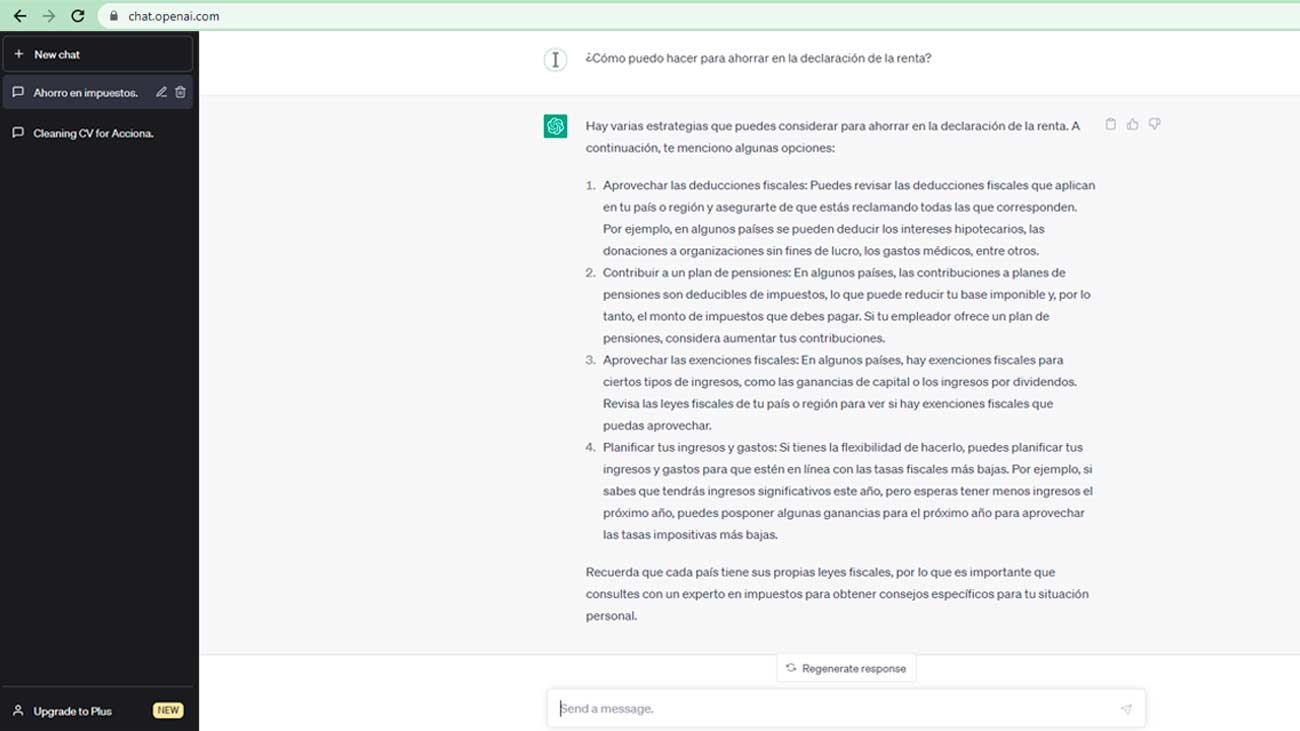Go forward with the browser forward arrow
This screenshot has width=1300, height=731.
[x=49, y=16]
